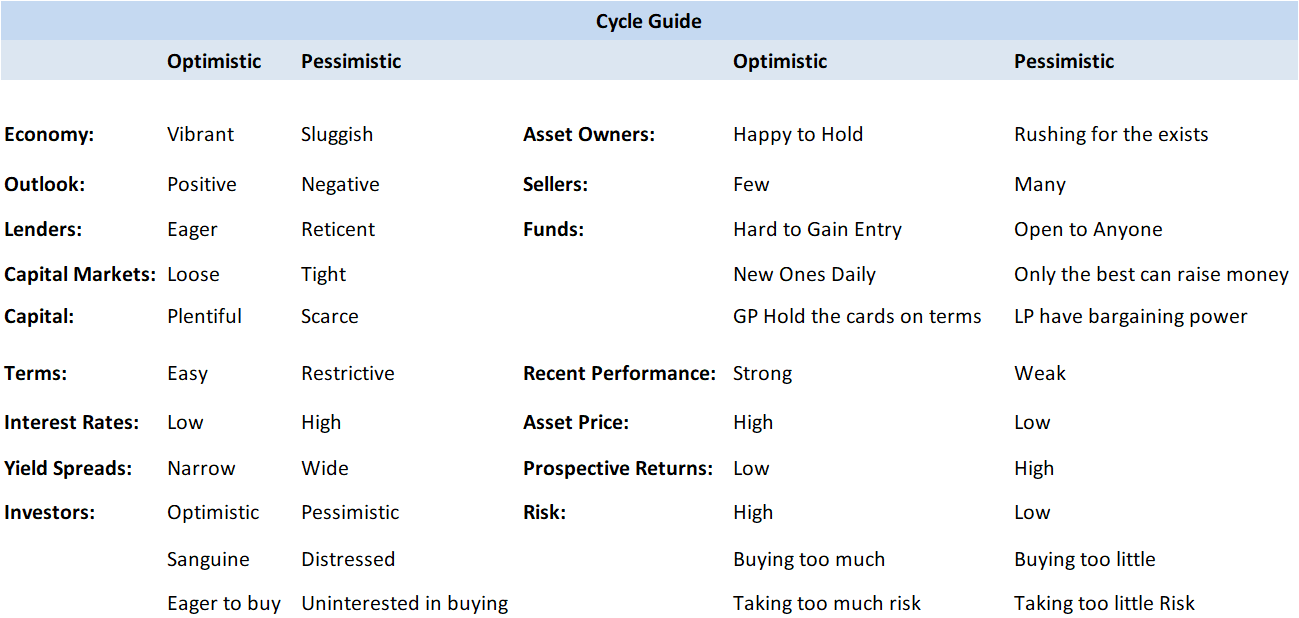Select the Sluggish cell
This screenshot has height=618, width=1299.
pyautogui.click(x=337, y=135)
